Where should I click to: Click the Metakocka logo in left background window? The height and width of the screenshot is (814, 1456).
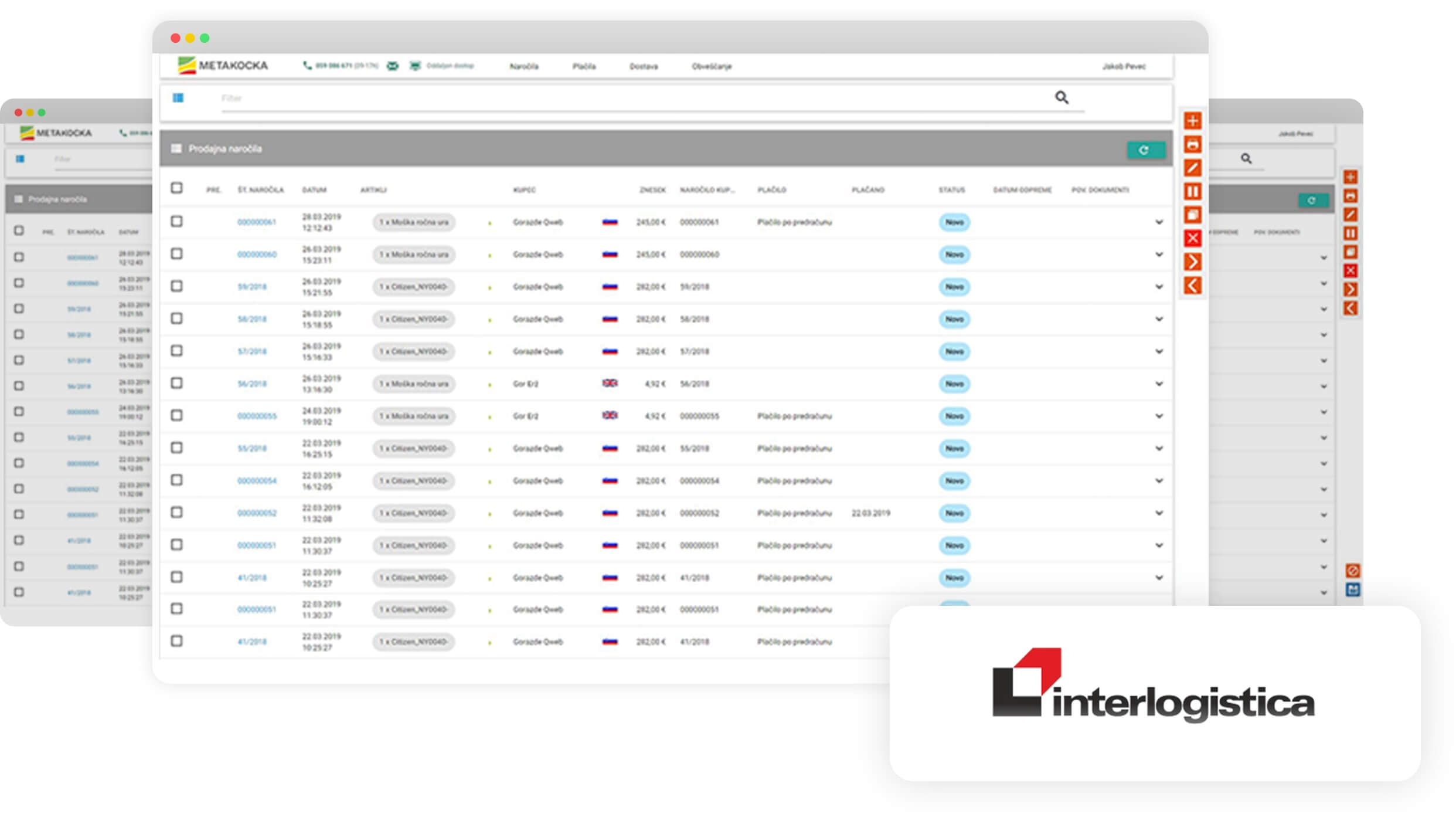(x=56, y=133)
